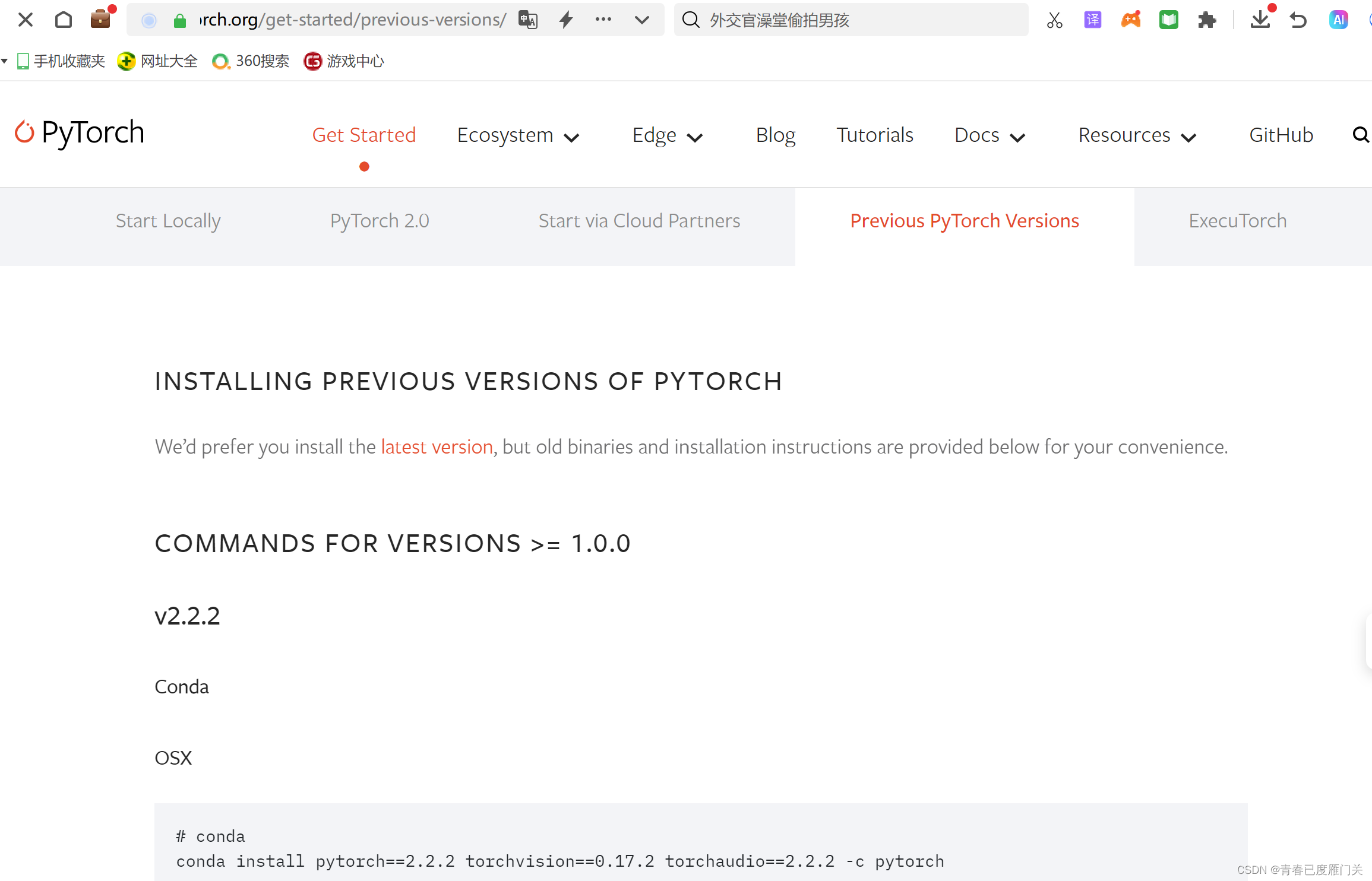Open the browser extensions puzzle icon

[1206, 20]
